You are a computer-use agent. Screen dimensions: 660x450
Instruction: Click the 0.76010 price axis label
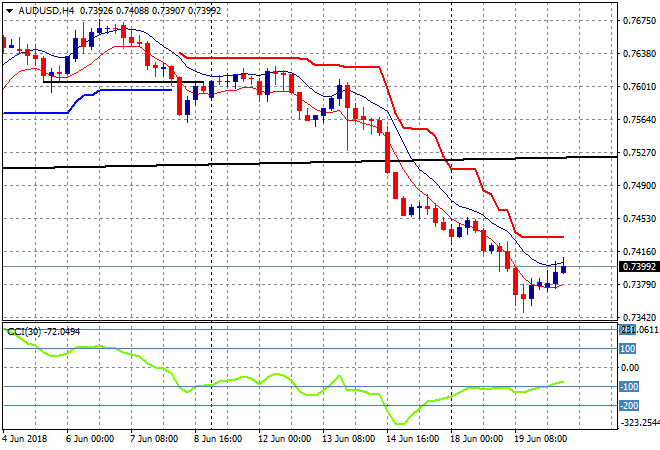click(x=639, y=87)
